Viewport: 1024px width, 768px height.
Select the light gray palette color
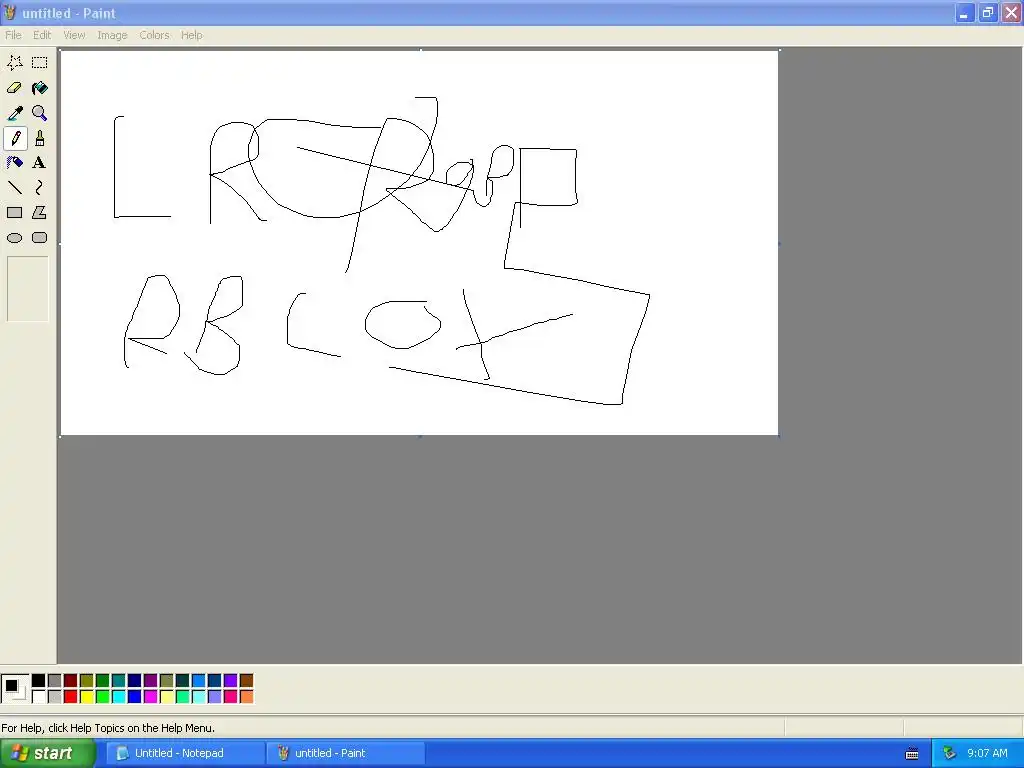coord(55,697)
